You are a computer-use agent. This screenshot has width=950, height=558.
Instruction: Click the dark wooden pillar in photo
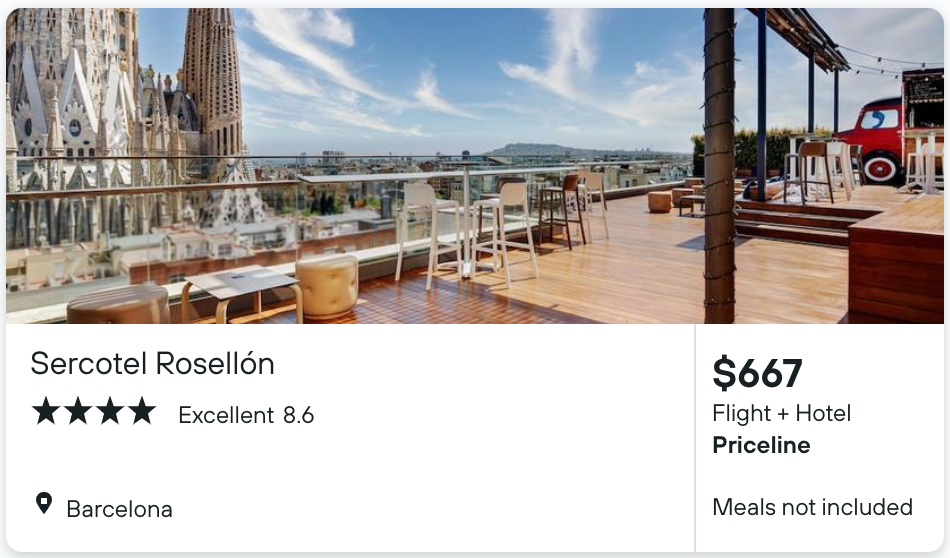[719, 166]
